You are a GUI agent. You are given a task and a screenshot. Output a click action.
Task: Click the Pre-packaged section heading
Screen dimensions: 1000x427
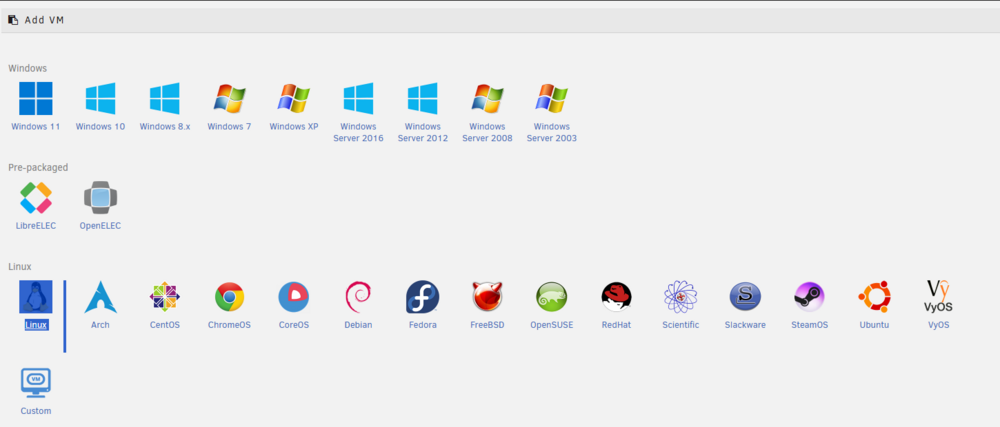(x=38, y=168)
